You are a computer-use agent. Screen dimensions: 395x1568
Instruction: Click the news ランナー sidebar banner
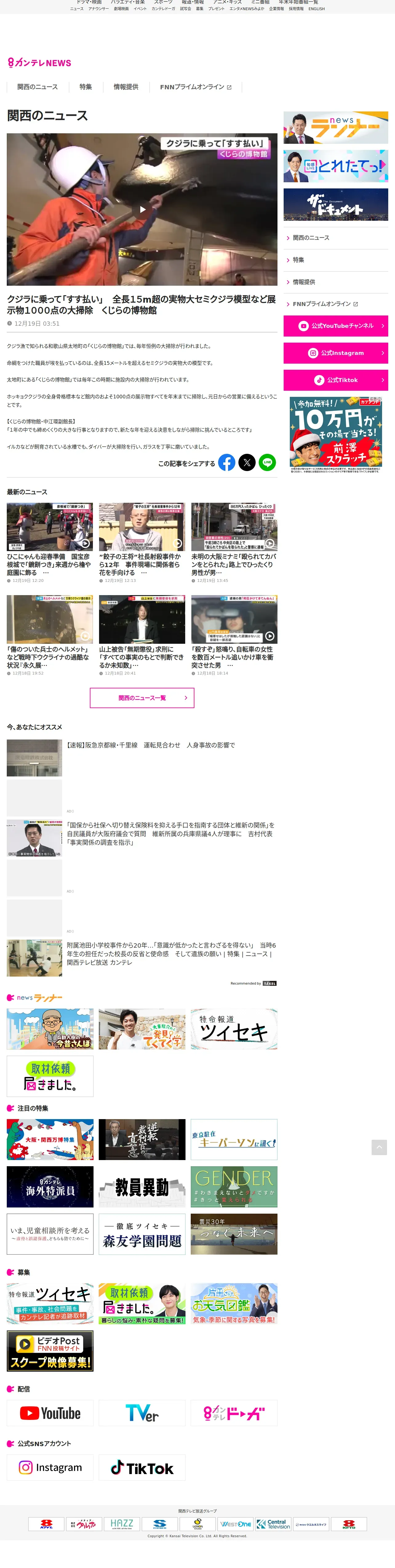tap(335, 128)
